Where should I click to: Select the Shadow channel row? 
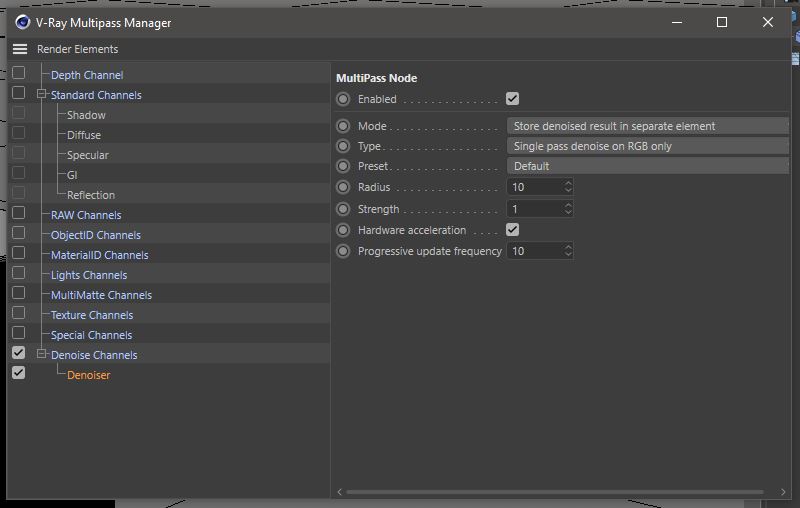coord(86,115)
